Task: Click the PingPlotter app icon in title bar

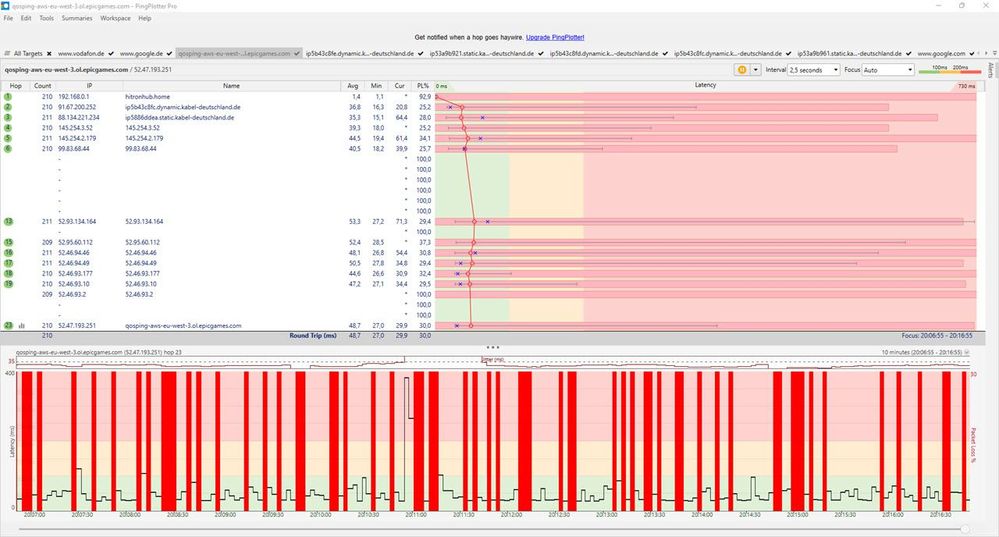Action: point(7,5)
